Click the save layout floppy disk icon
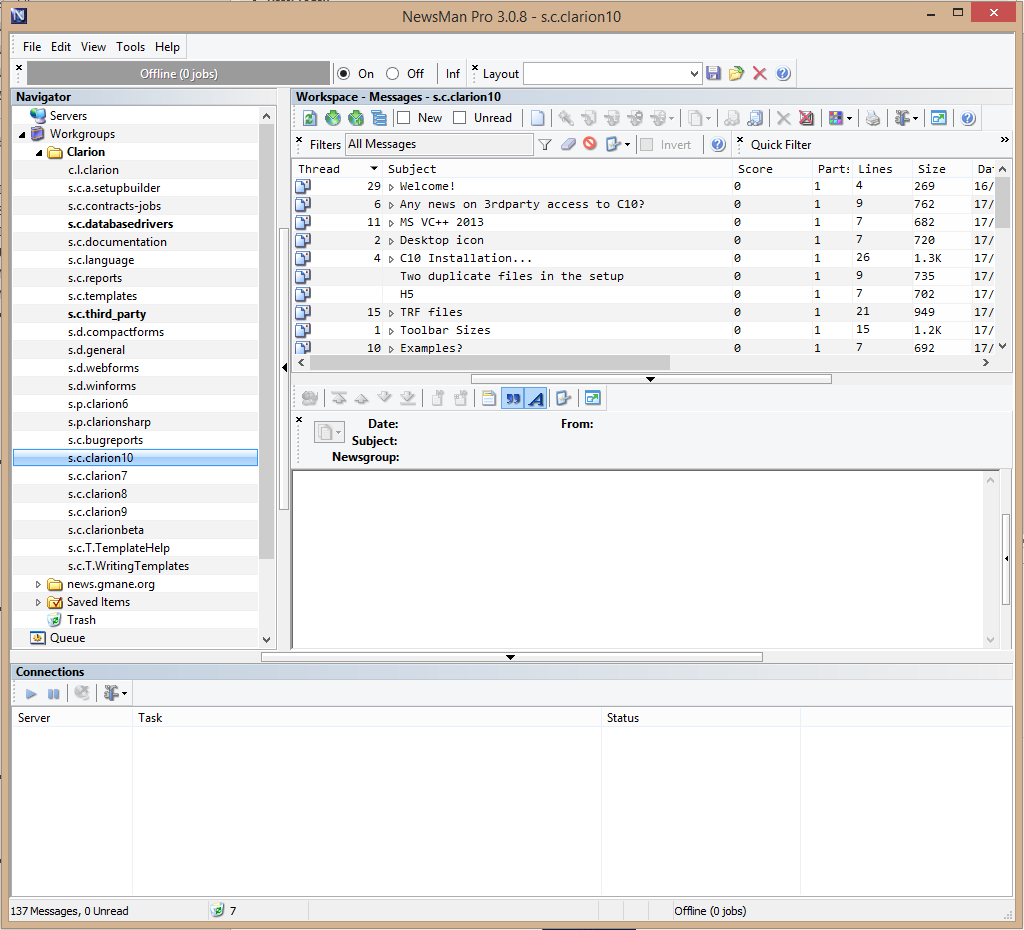Image resolution: width=1024 pixels, height=930 pixels. click(713, 74)
